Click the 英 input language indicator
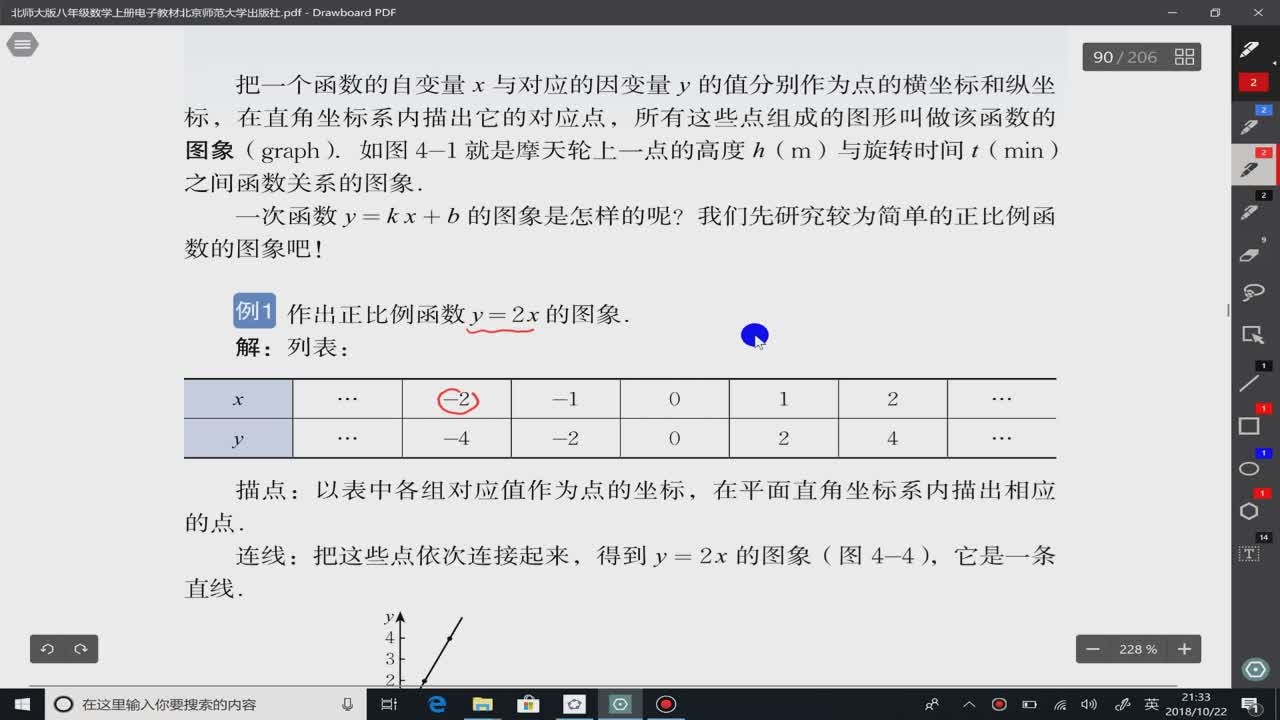Viewport: 1280px width, 720px height. click(x=1152, y=704)
